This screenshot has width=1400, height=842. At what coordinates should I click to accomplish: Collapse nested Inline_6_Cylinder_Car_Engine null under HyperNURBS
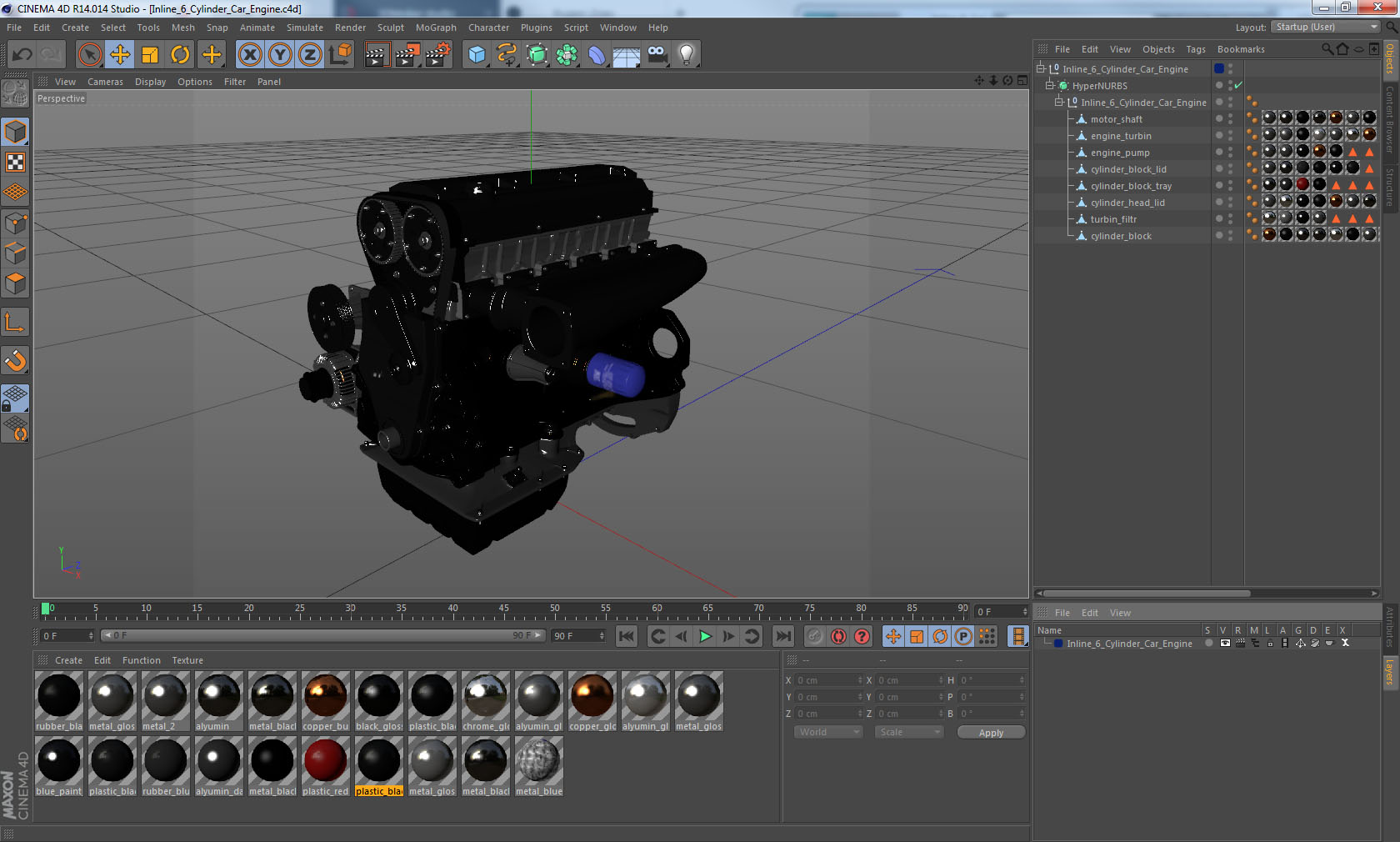click(1059, 102)
